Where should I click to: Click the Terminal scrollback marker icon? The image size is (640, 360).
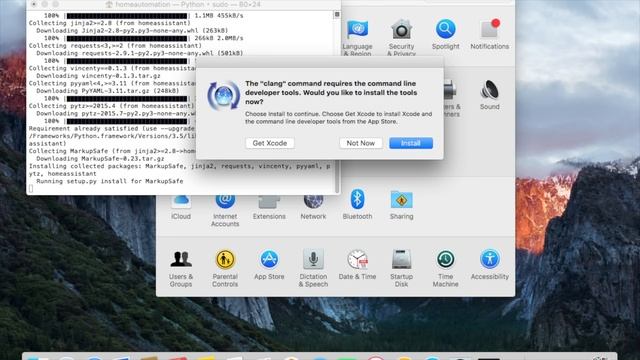[337, 14]
